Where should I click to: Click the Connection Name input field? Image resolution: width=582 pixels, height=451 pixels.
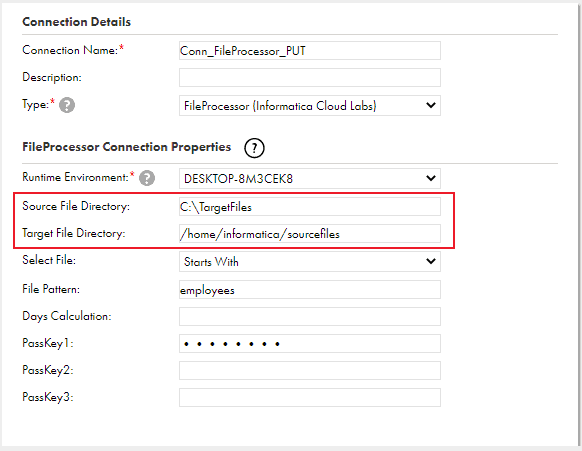tap(310, 50)
